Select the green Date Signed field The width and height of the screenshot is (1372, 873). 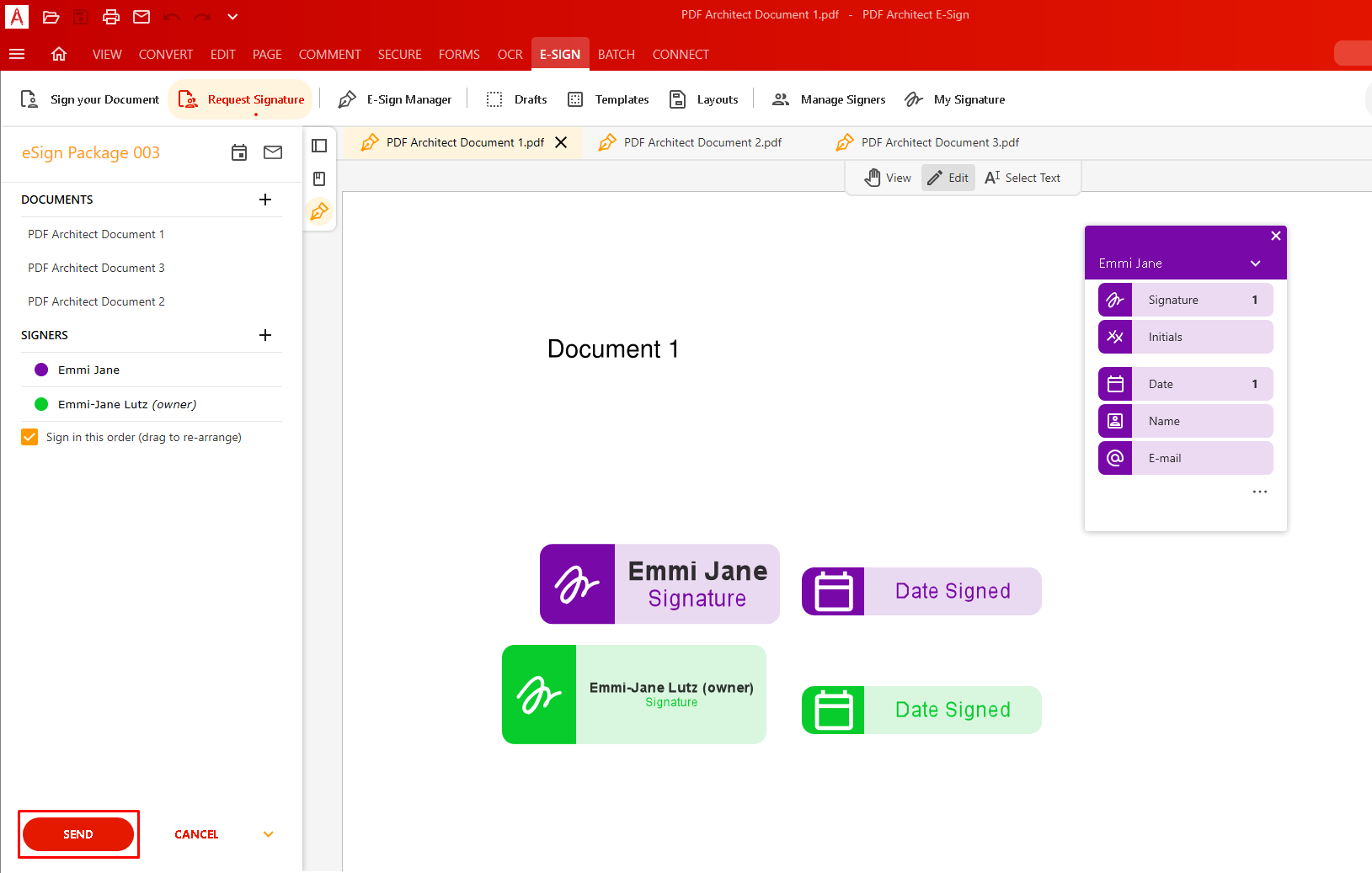(921, 710)
